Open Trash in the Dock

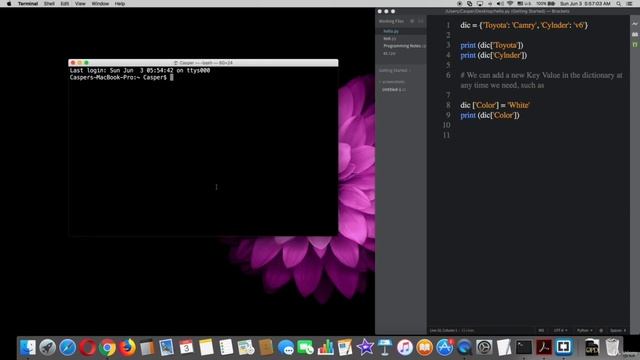click(x=612, y=347)
